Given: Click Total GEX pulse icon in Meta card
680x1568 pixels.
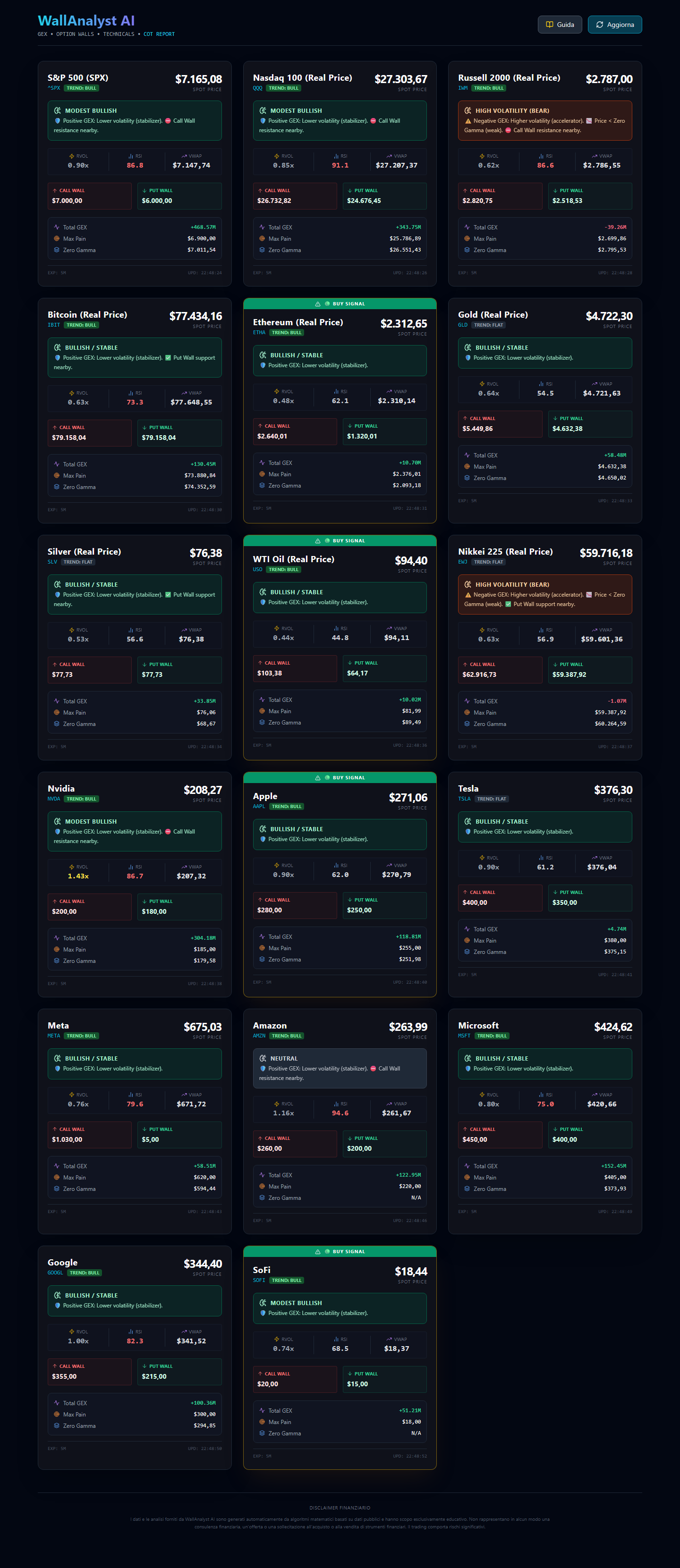Looking at the screenshot, I should 57,1166.
